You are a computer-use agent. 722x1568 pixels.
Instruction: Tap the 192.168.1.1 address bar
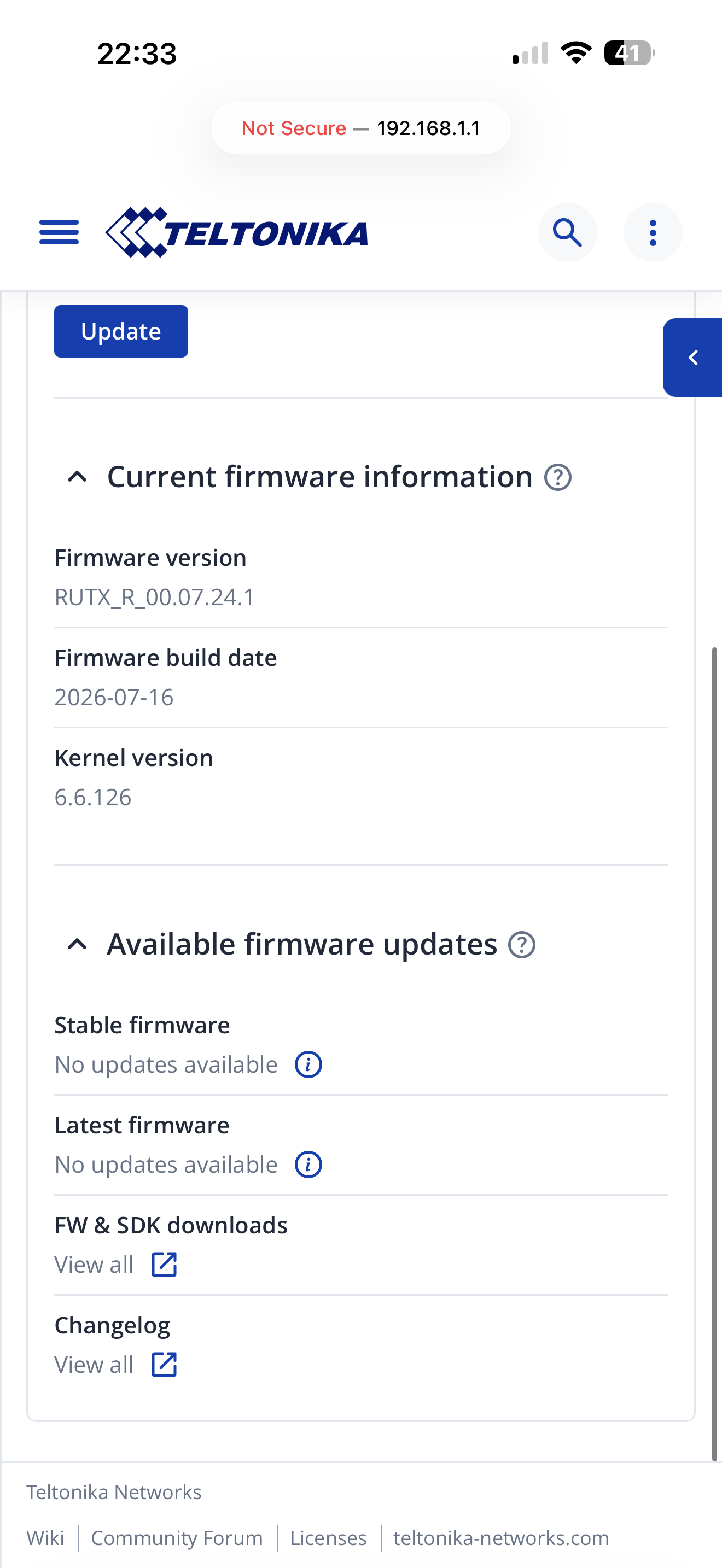[x=361, y=128]
